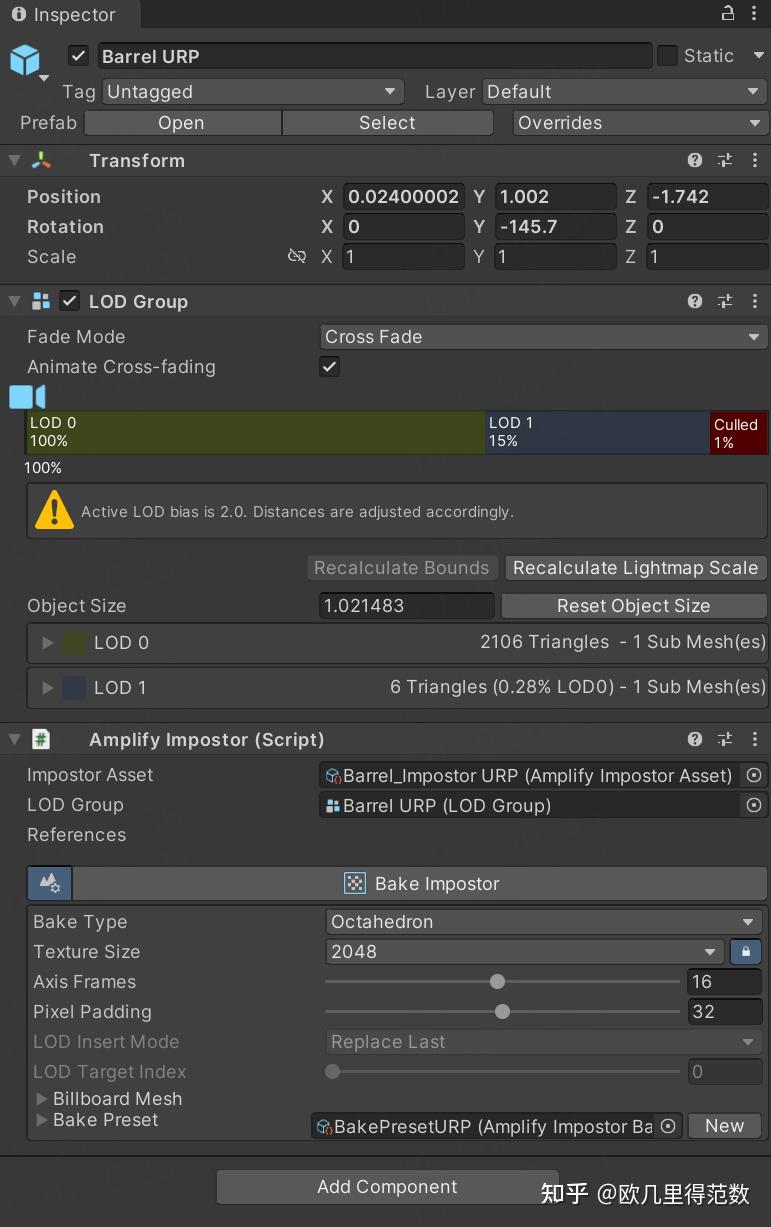Adjust the Pixel Padding slider
The width and height of the screenshot is (771, 1227).
(x=503, y=1011)
